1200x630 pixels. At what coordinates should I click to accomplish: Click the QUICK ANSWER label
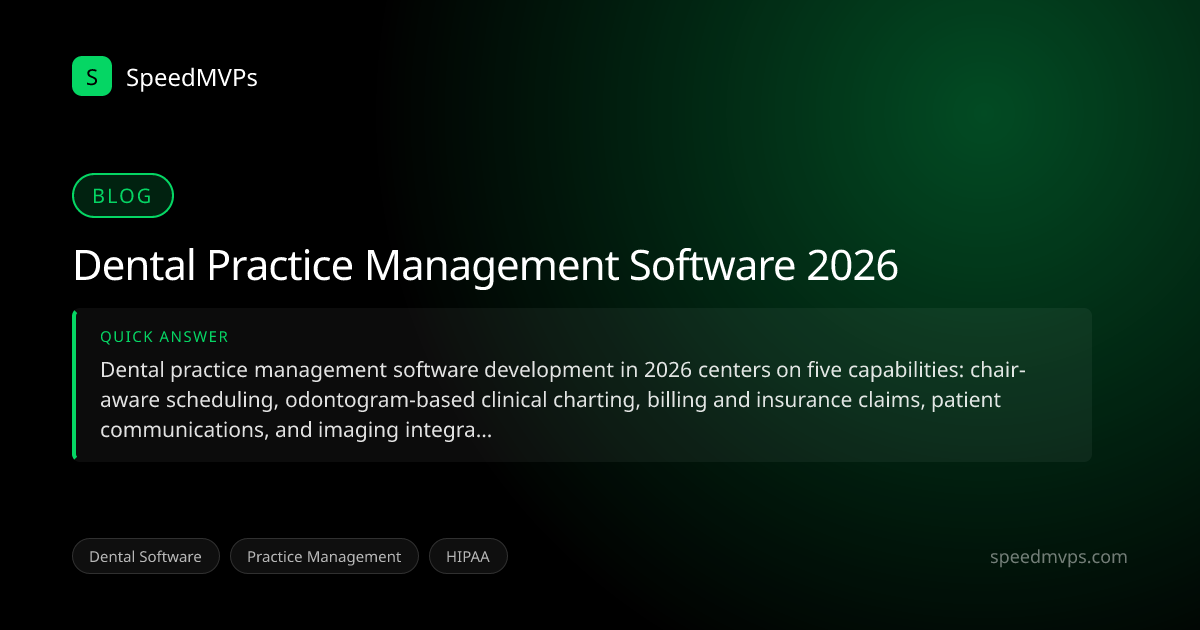[x=164, y=337]
